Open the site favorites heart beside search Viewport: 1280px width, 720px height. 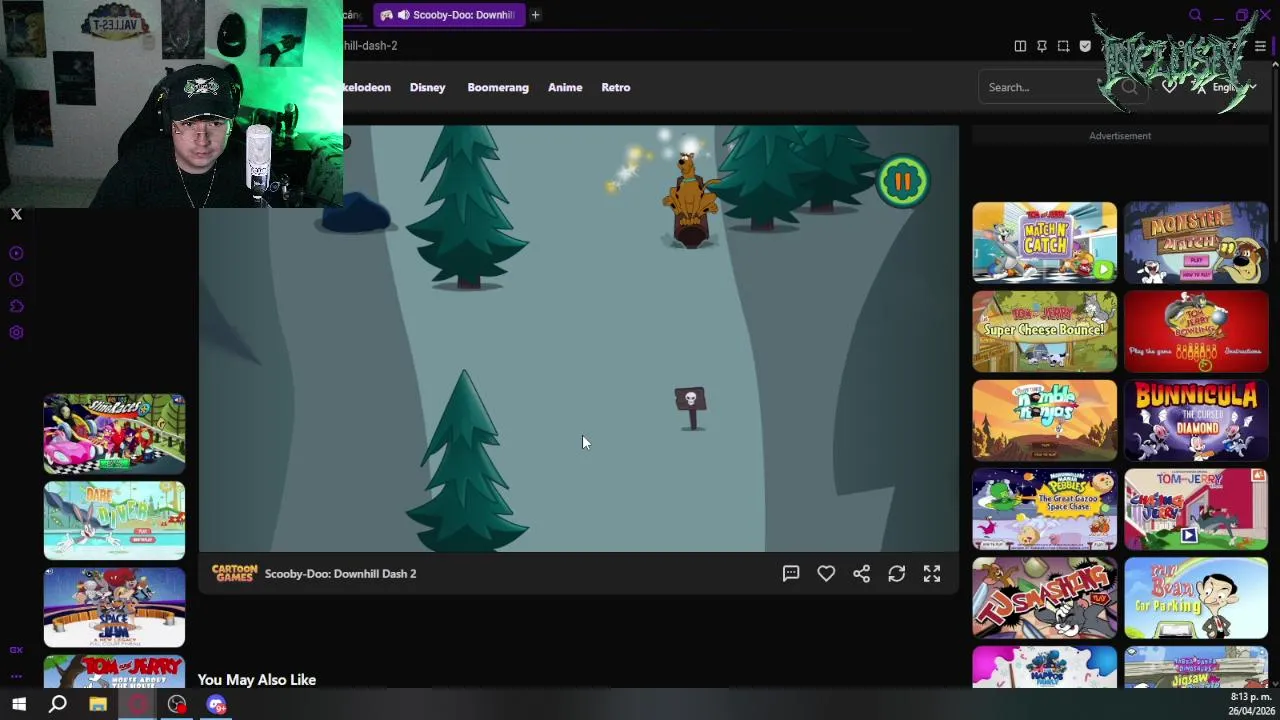pos(1169,87)
